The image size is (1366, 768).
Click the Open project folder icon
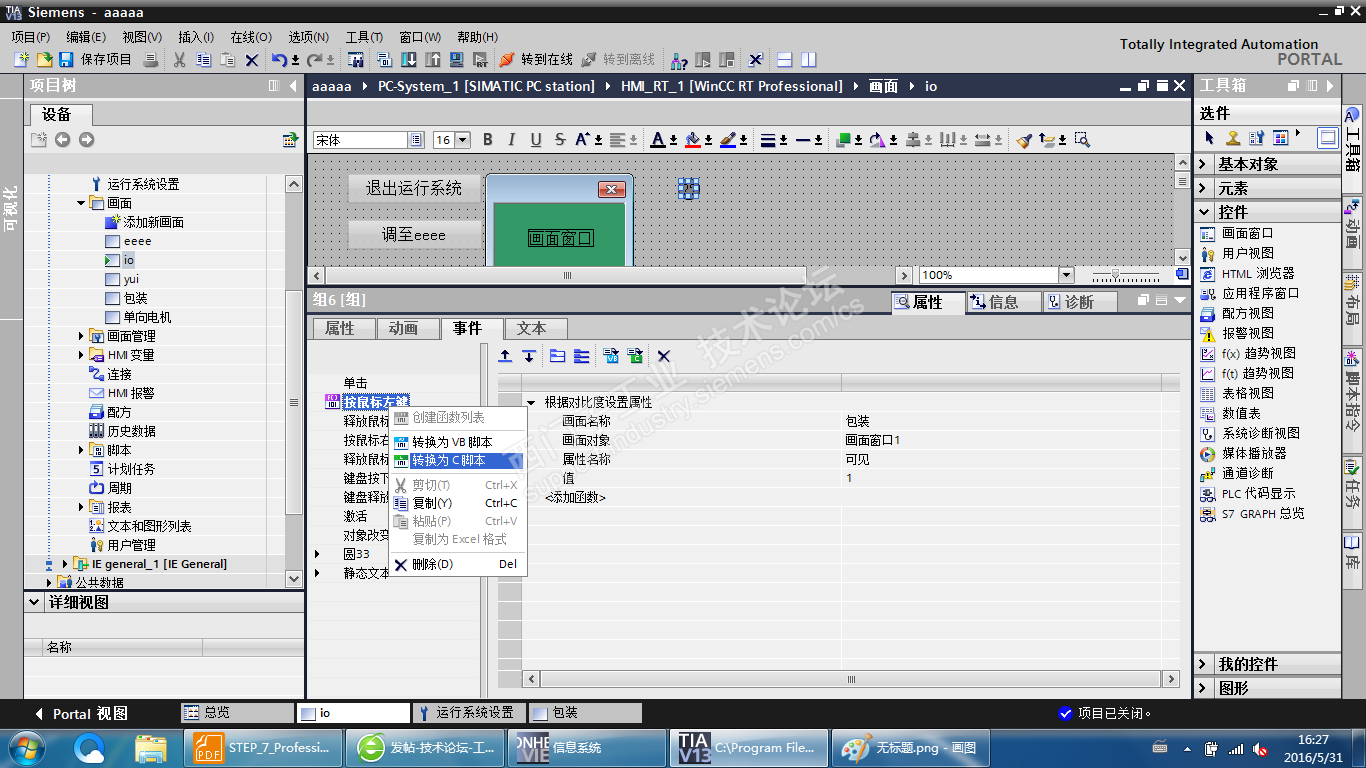44,60
